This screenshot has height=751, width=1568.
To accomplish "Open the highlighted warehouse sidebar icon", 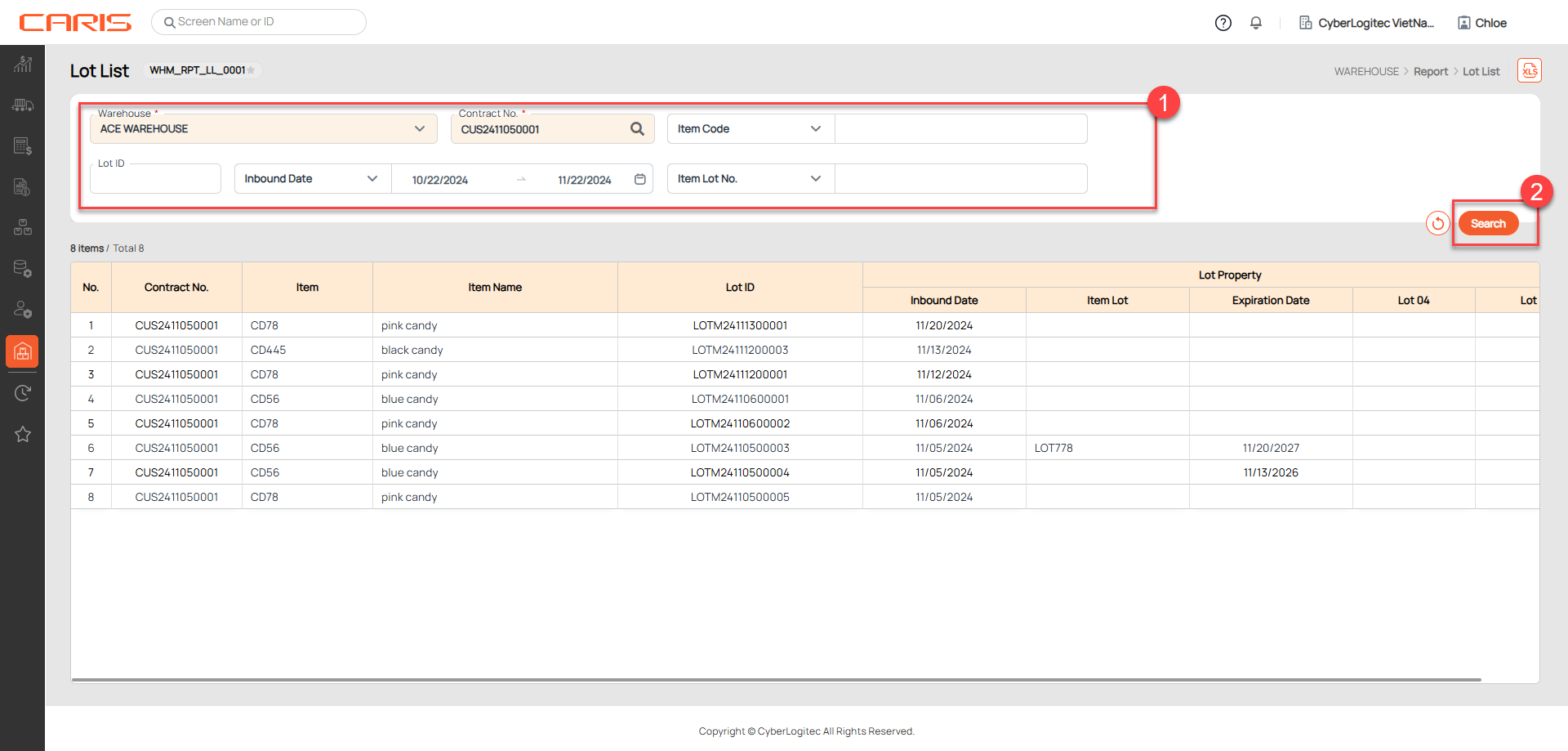I will click(x=23, y=351).
